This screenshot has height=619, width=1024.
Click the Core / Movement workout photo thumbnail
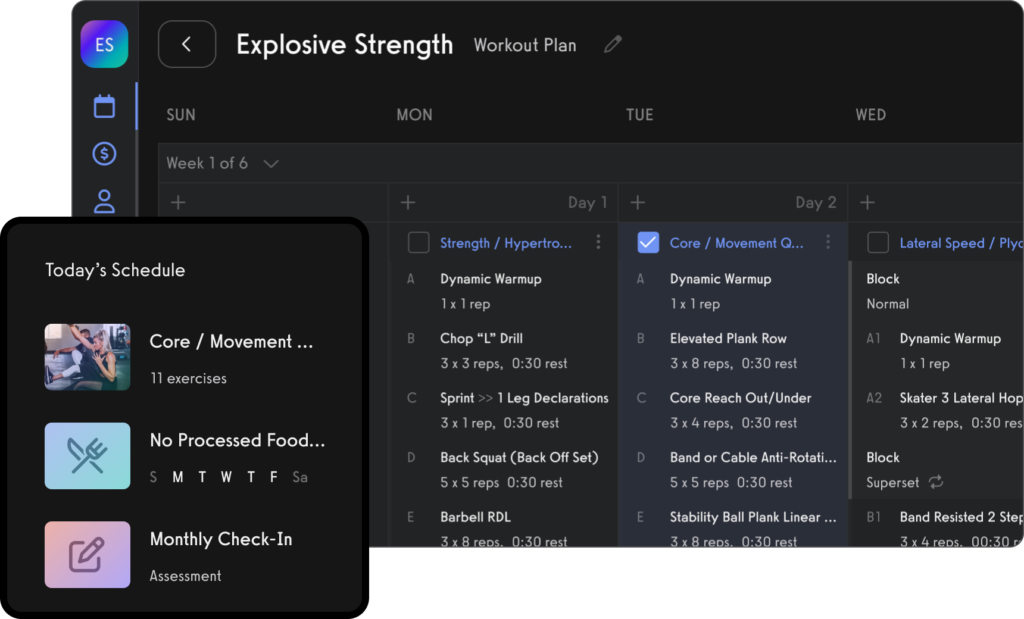[88, 357]
